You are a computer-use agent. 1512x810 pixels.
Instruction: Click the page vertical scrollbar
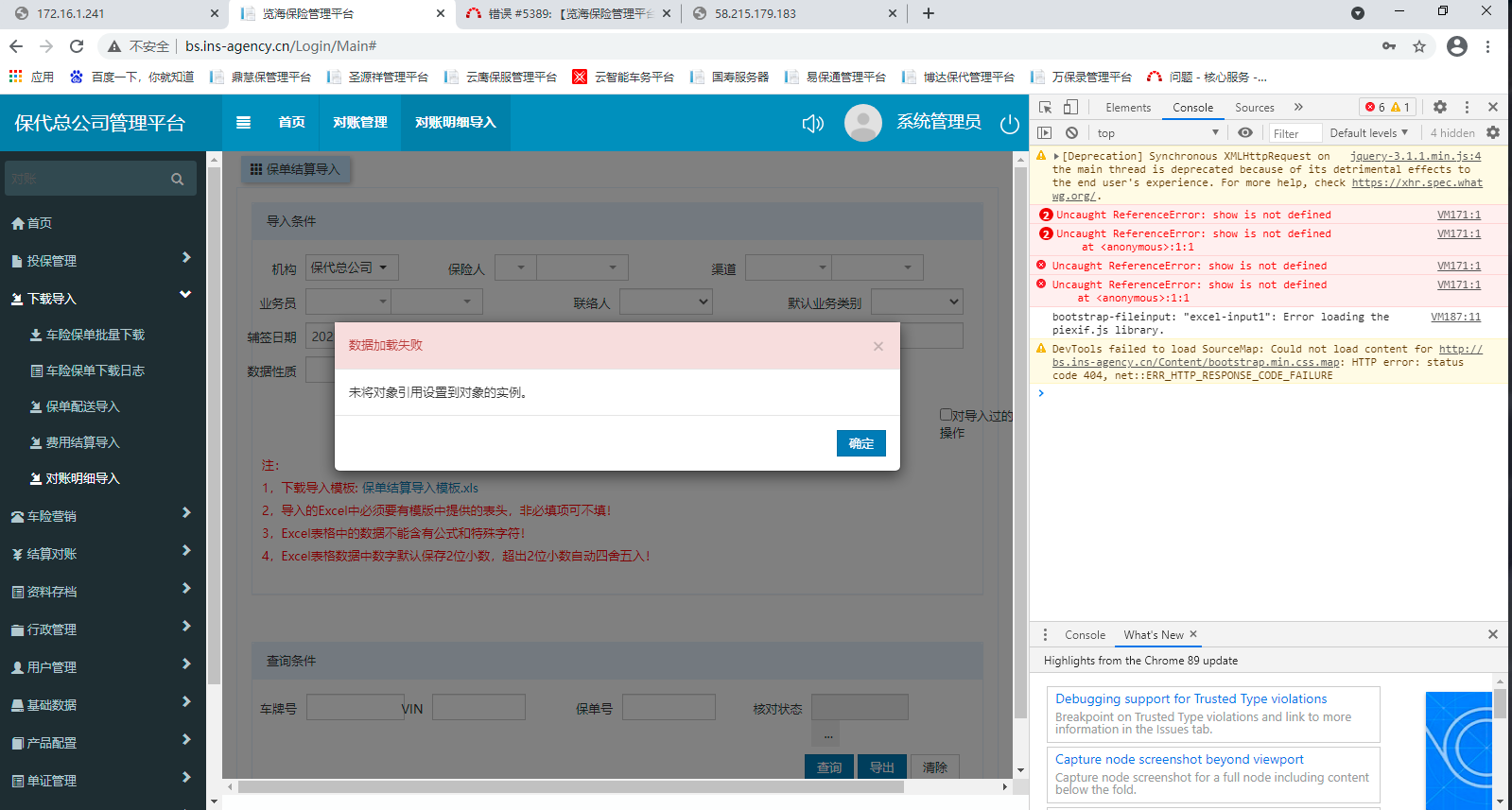[1020, 444]
